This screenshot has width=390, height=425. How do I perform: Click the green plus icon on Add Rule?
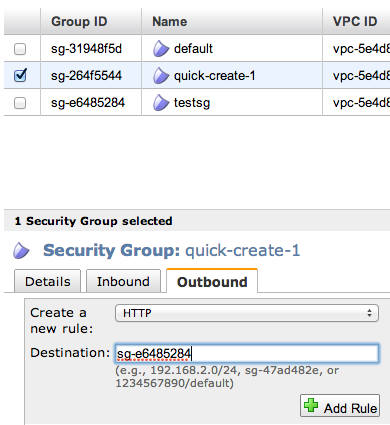coord(311,405)
